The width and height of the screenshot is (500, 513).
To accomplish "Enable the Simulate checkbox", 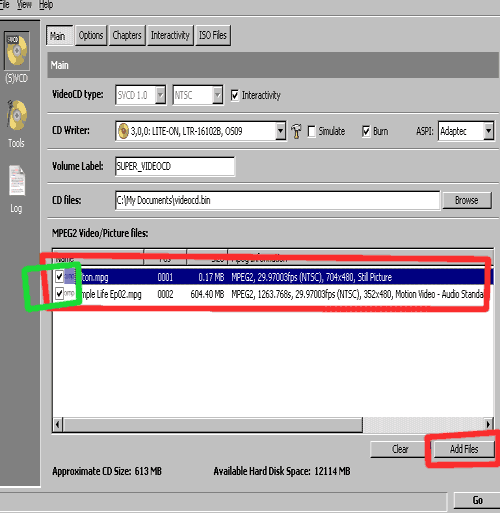I will (x=311, y=131).
